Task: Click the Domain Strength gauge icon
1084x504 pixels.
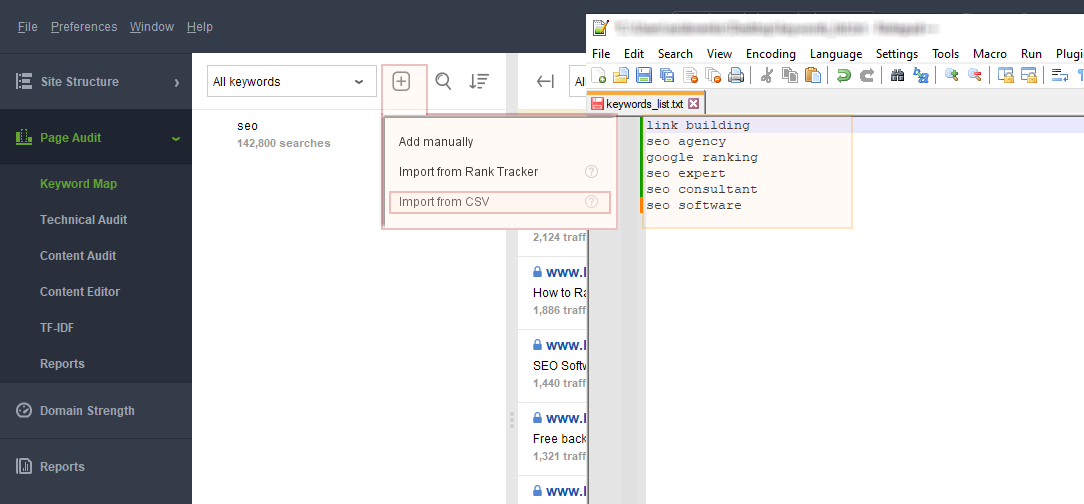Action: pyautogui.click(x=24, y=410)
